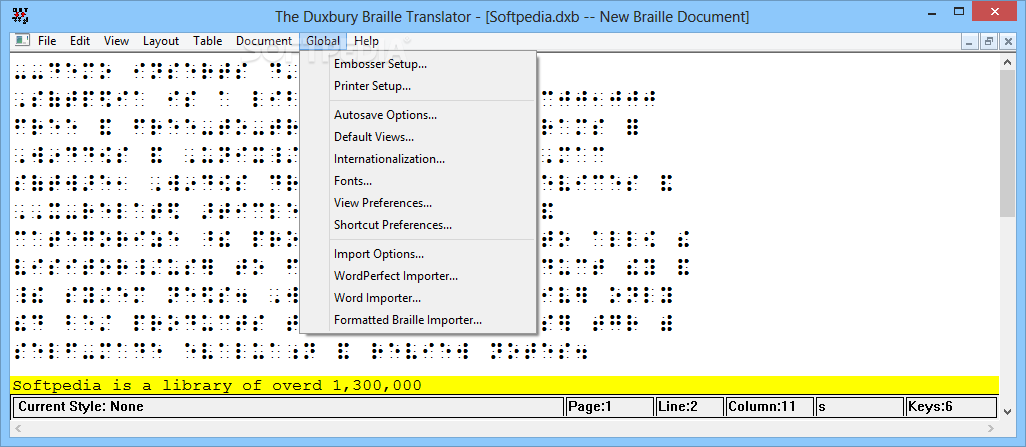
Task: Click the vertical scrollbar up arrow
Action: [1007, 61]
